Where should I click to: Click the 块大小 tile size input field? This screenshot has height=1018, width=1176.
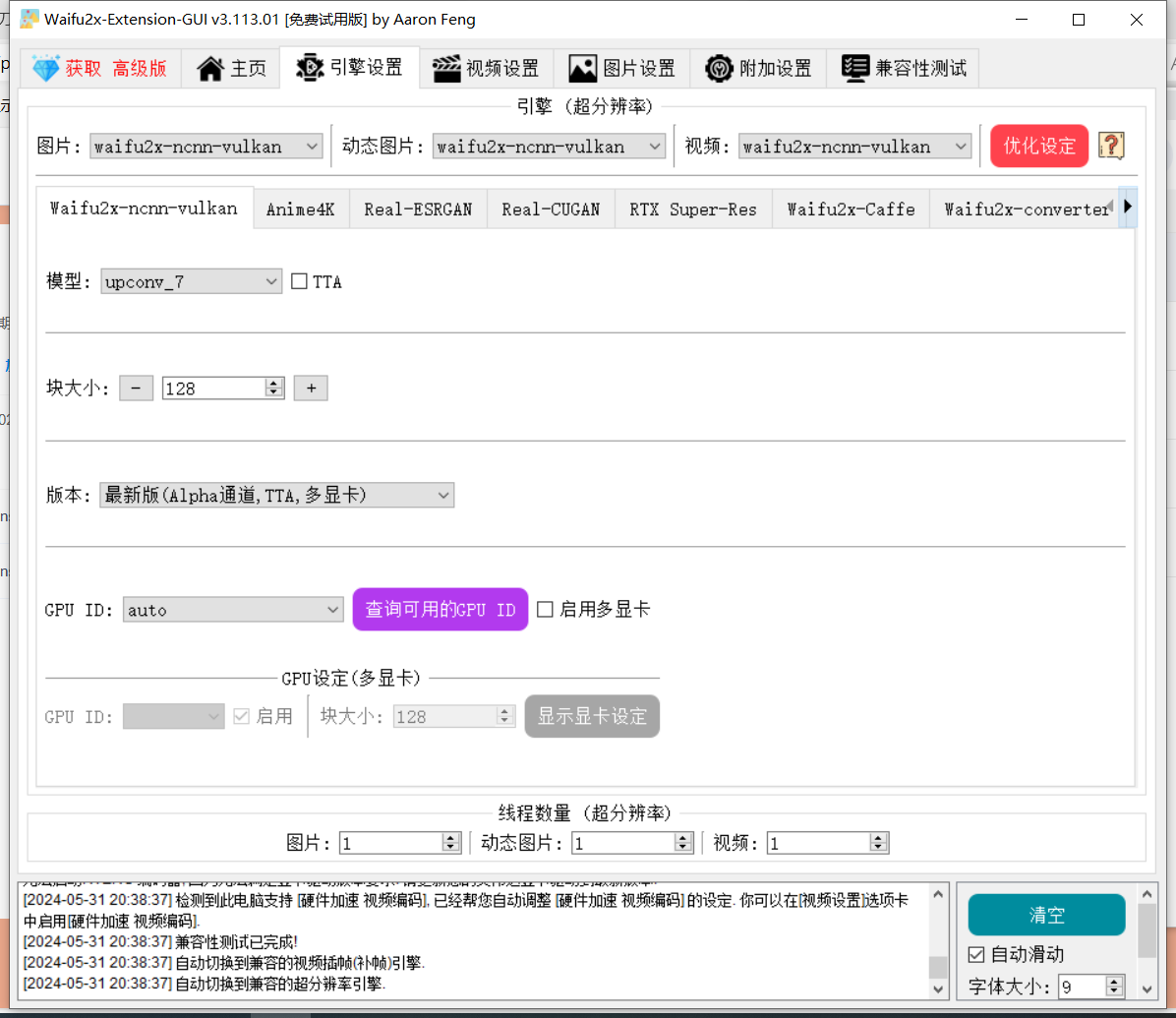(213, 389)
